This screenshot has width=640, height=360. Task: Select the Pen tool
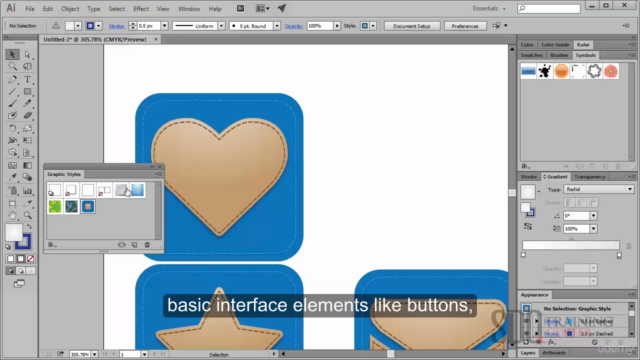coord(12,80)
